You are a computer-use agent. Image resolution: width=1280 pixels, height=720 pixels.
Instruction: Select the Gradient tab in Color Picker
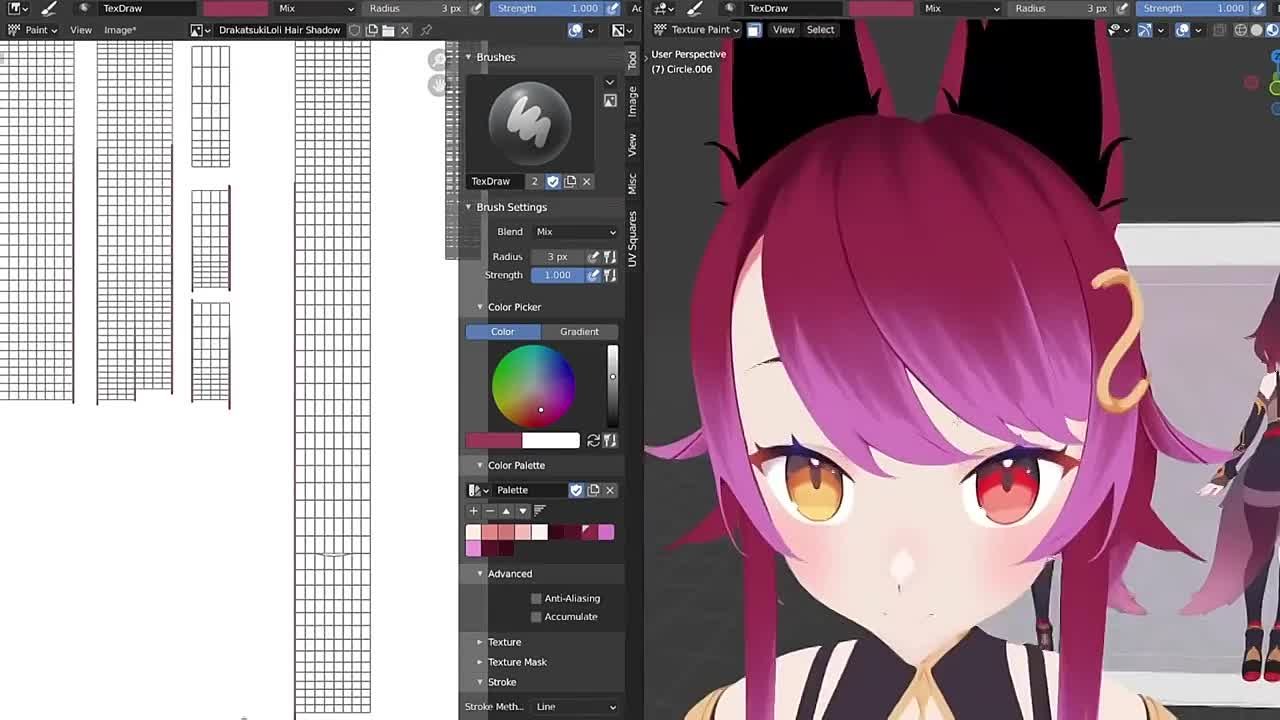(x=579, y=332)
